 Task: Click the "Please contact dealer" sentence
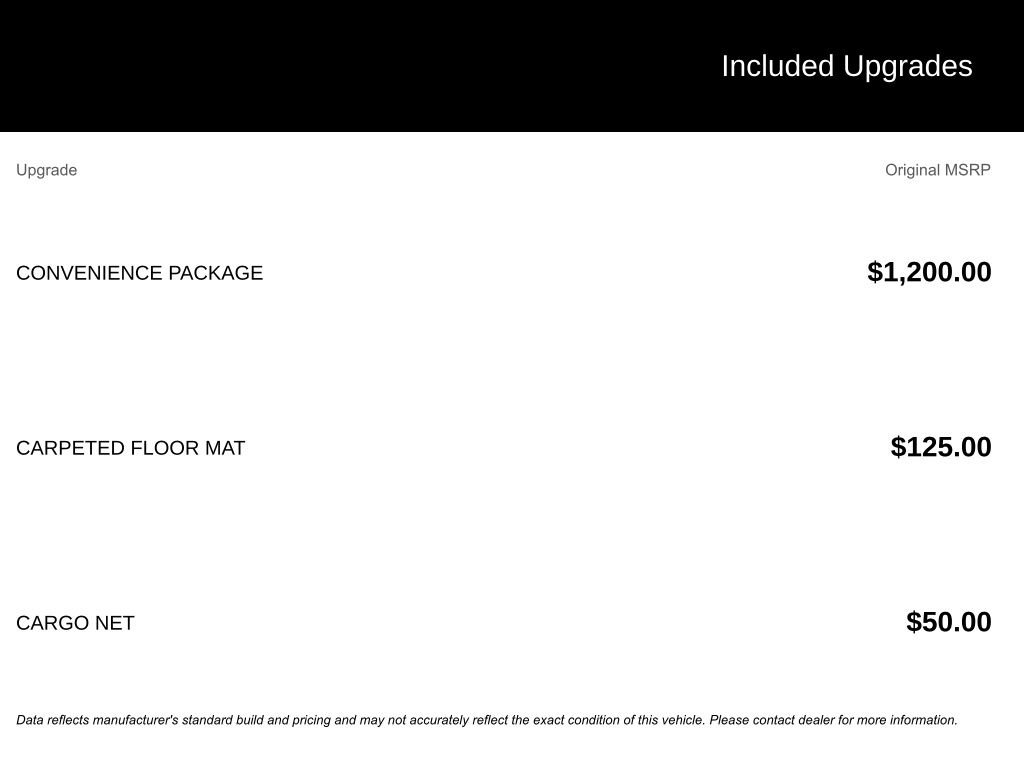pyautogui.click(x=833, y=720)
